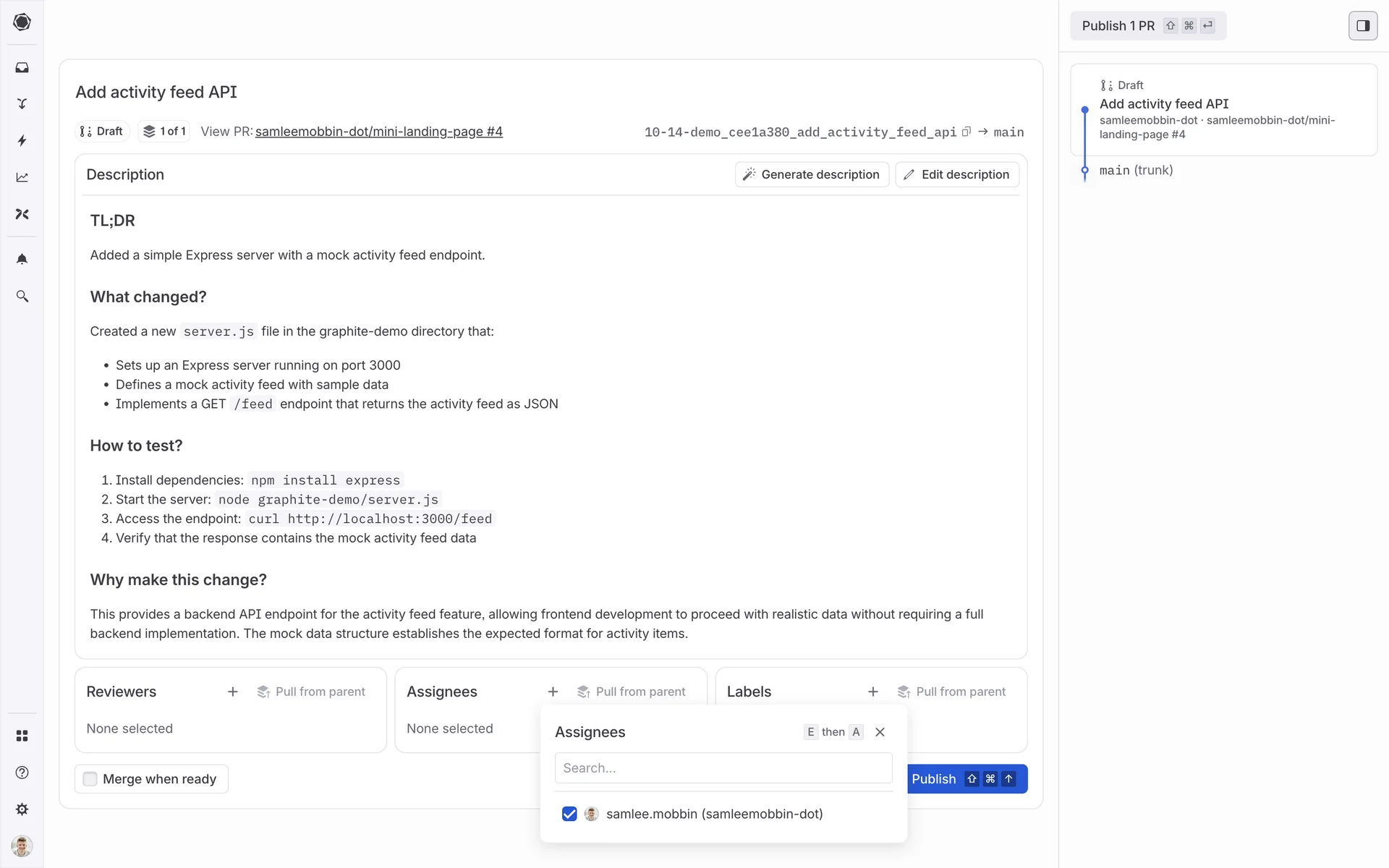Open samleemobbin-dot/mini-landing-page #4 link
Image resolution: width=1389 pixels, height=868 pixels.
coord(378,132)
